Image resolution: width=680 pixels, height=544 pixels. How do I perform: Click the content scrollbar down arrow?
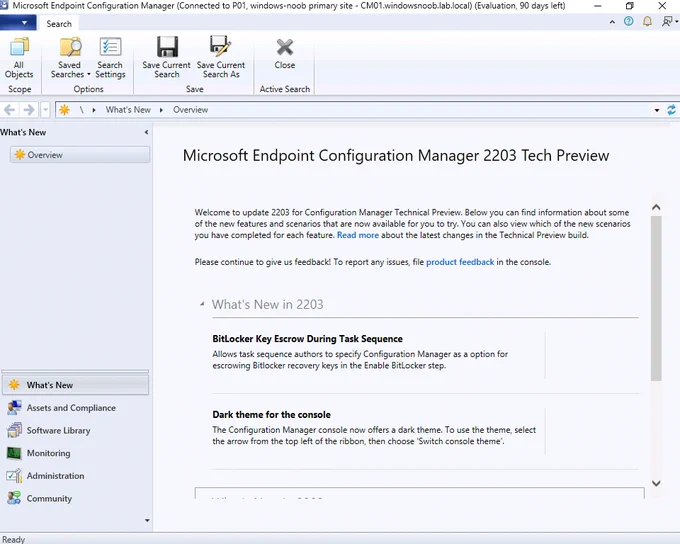point(656,483)
